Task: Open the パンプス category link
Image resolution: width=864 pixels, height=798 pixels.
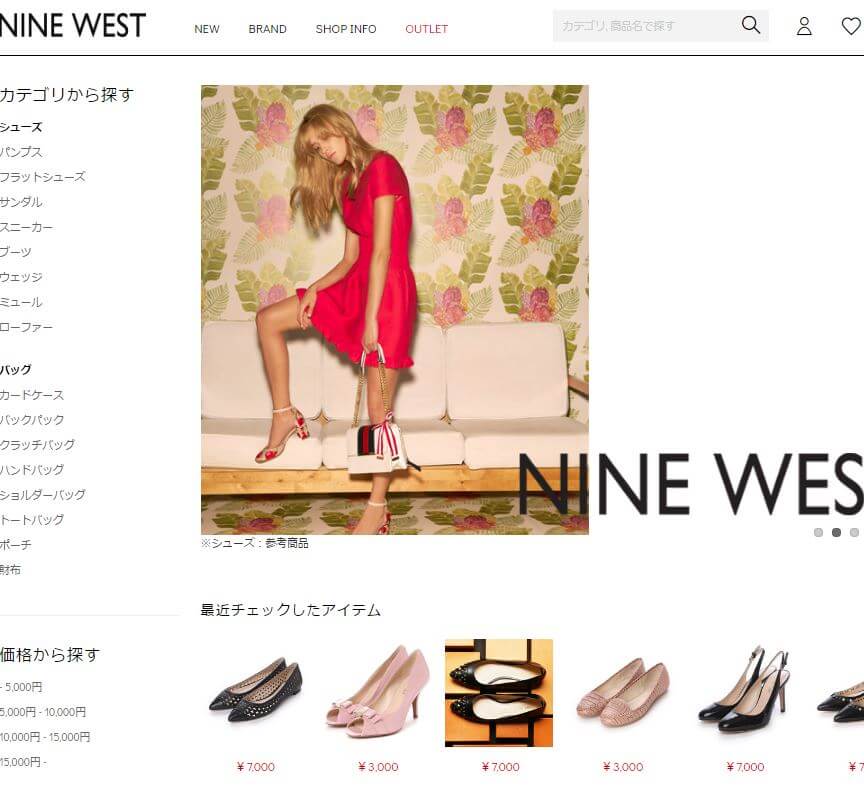Action: point(21,152)
